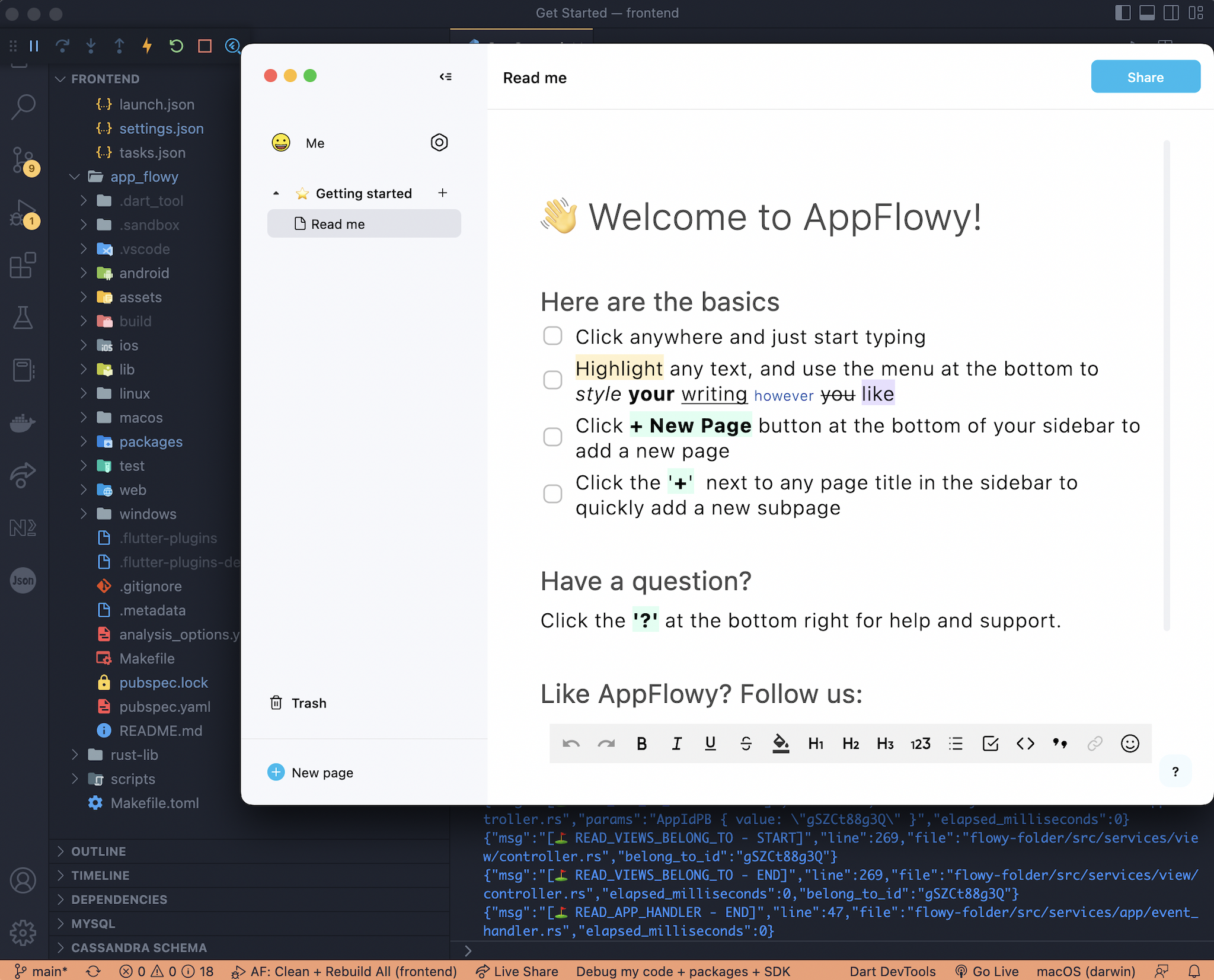This screenshot has width=1214, height=980.
Task: Click the Underline formatting icon
Action: pyautogui.click(x=711, y=742)
